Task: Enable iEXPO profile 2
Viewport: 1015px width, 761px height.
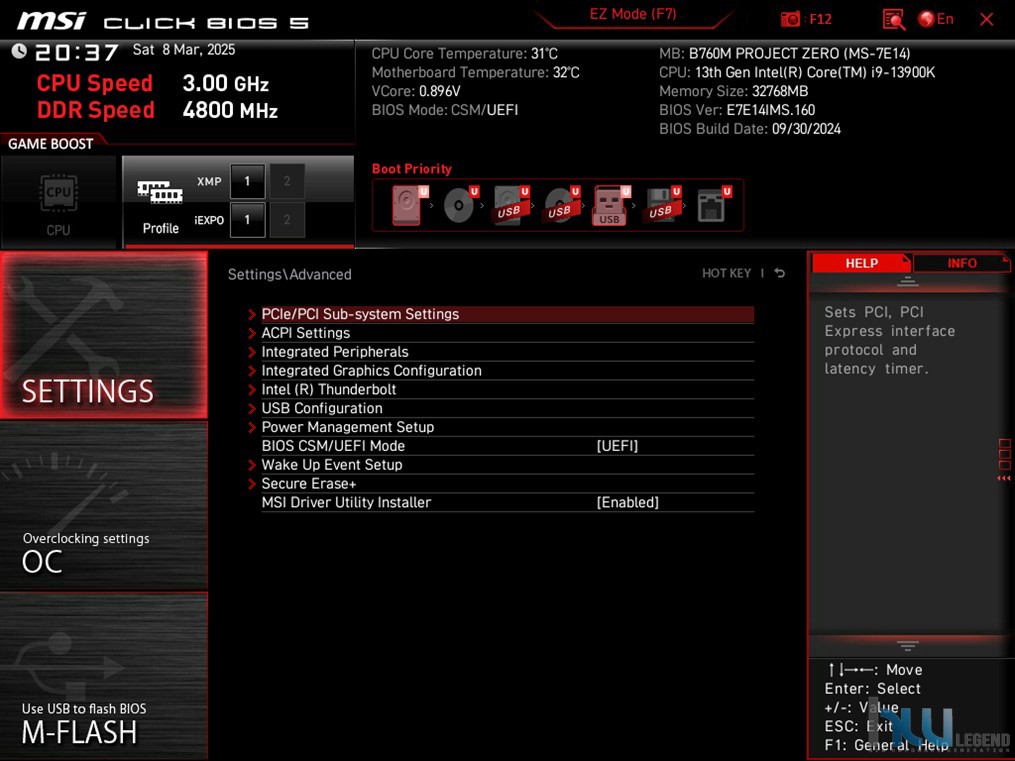Action: coord(287,220)
